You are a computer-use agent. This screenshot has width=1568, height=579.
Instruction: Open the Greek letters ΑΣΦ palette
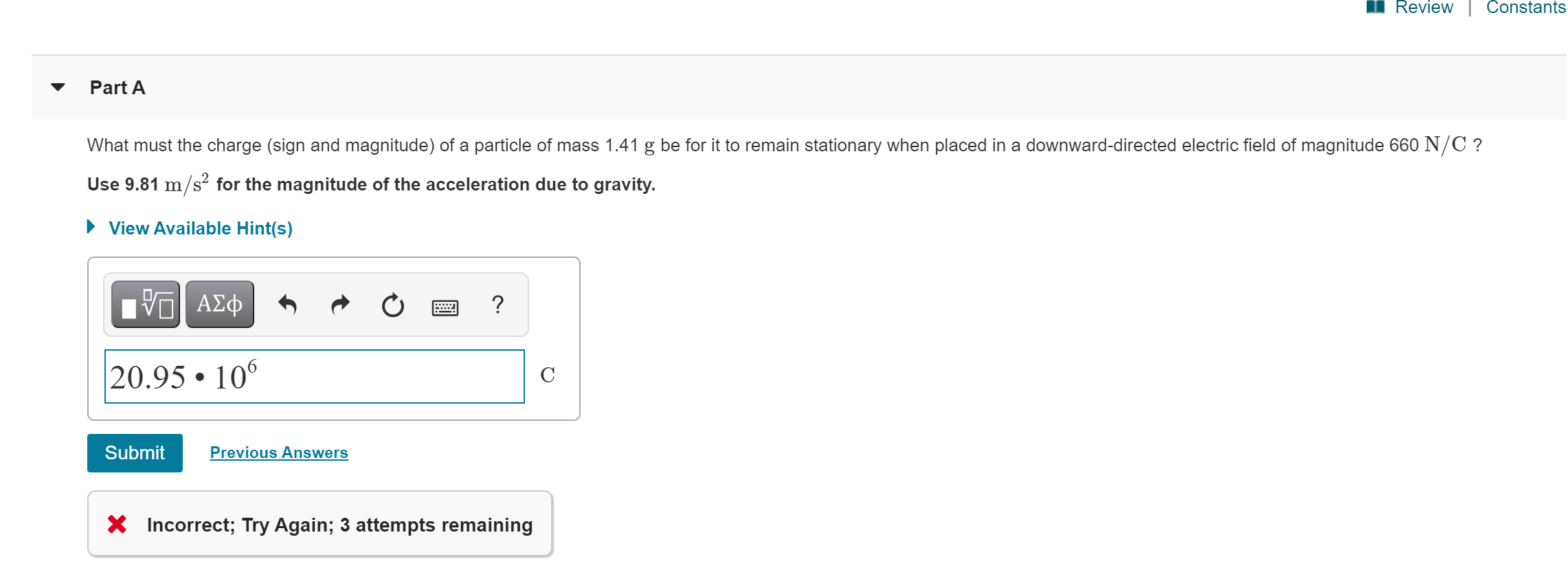(x=219, y=303)
